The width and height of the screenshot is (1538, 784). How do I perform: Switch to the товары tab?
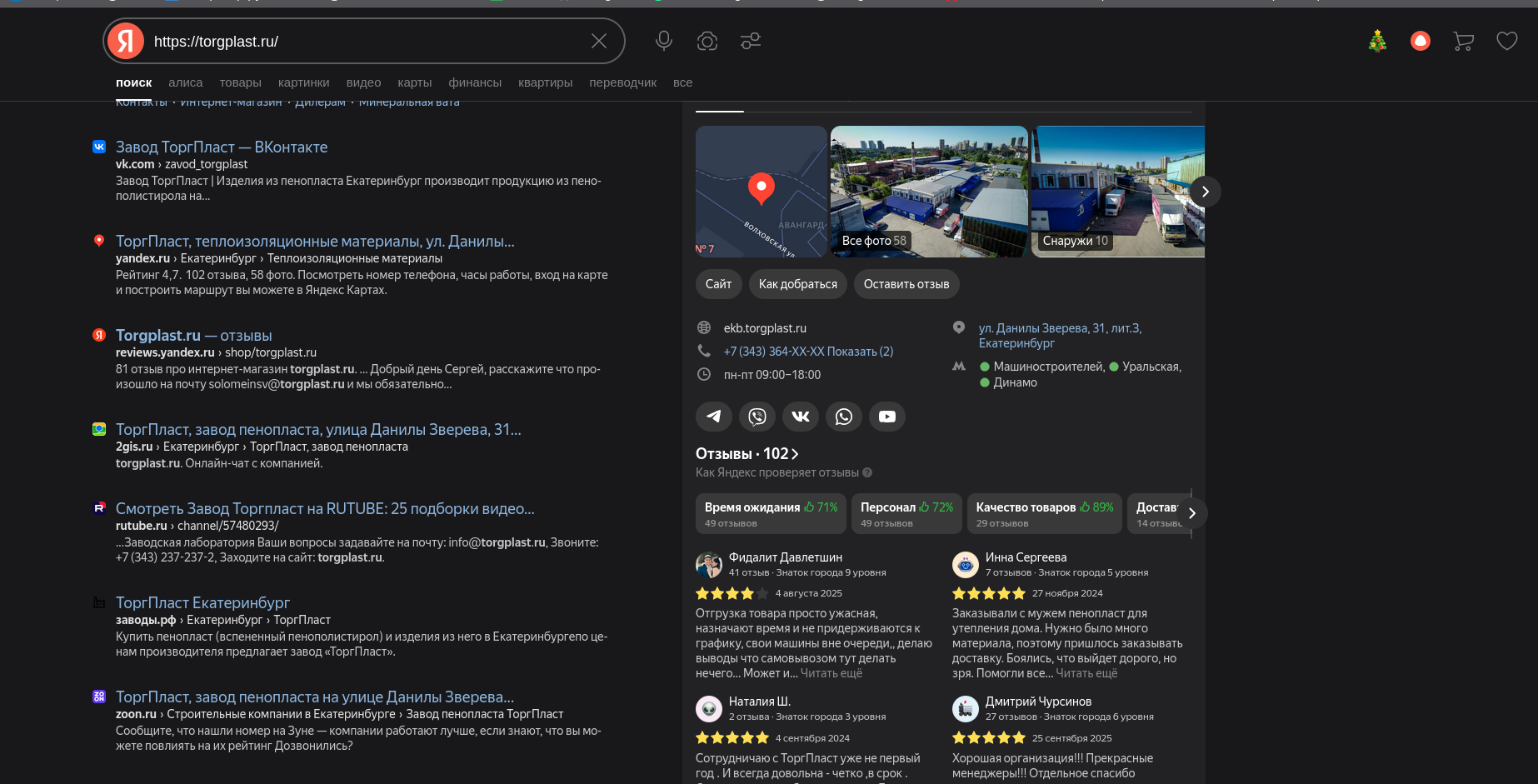click(241, 82)
